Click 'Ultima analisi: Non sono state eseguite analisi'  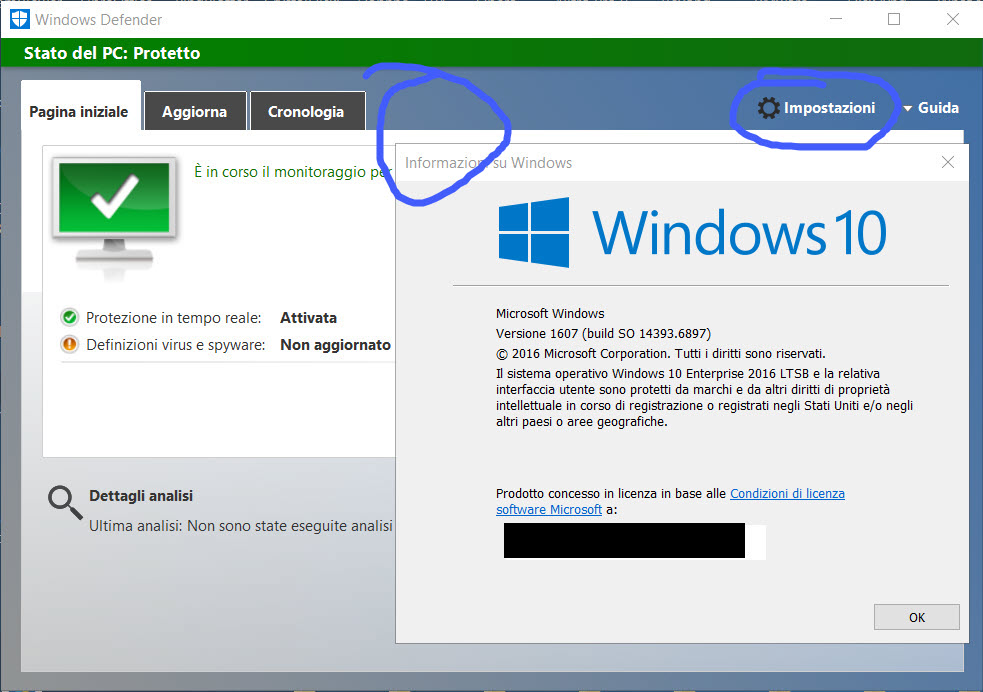click(241, 526)
